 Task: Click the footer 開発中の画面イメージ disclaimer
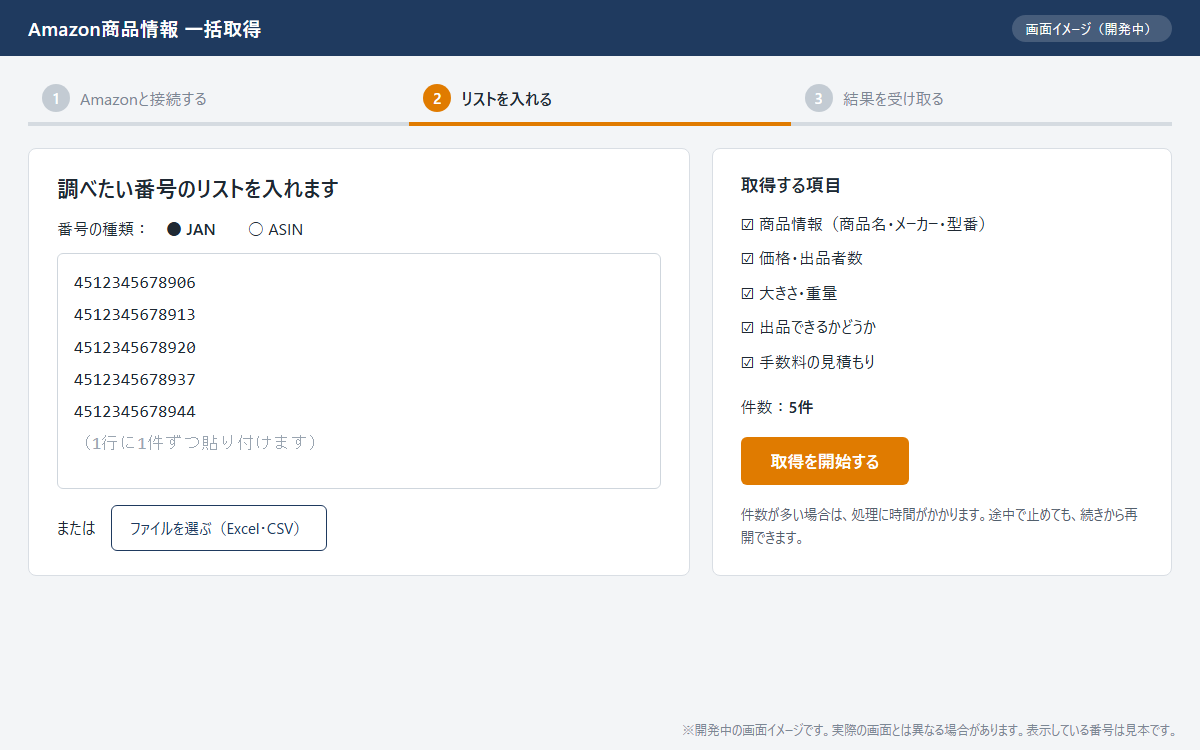click(929, 730)
